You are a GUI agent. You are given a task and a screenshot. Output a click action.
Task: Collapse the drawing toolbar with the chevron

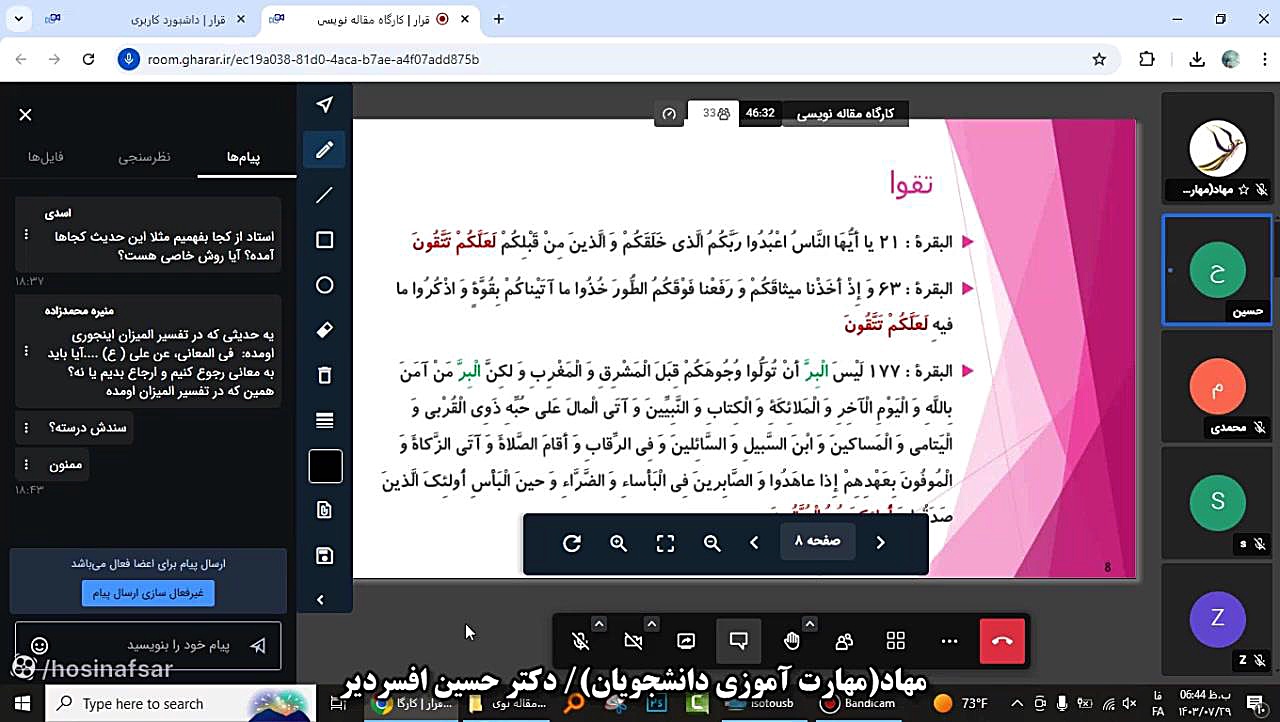click(x=320, y=600)
